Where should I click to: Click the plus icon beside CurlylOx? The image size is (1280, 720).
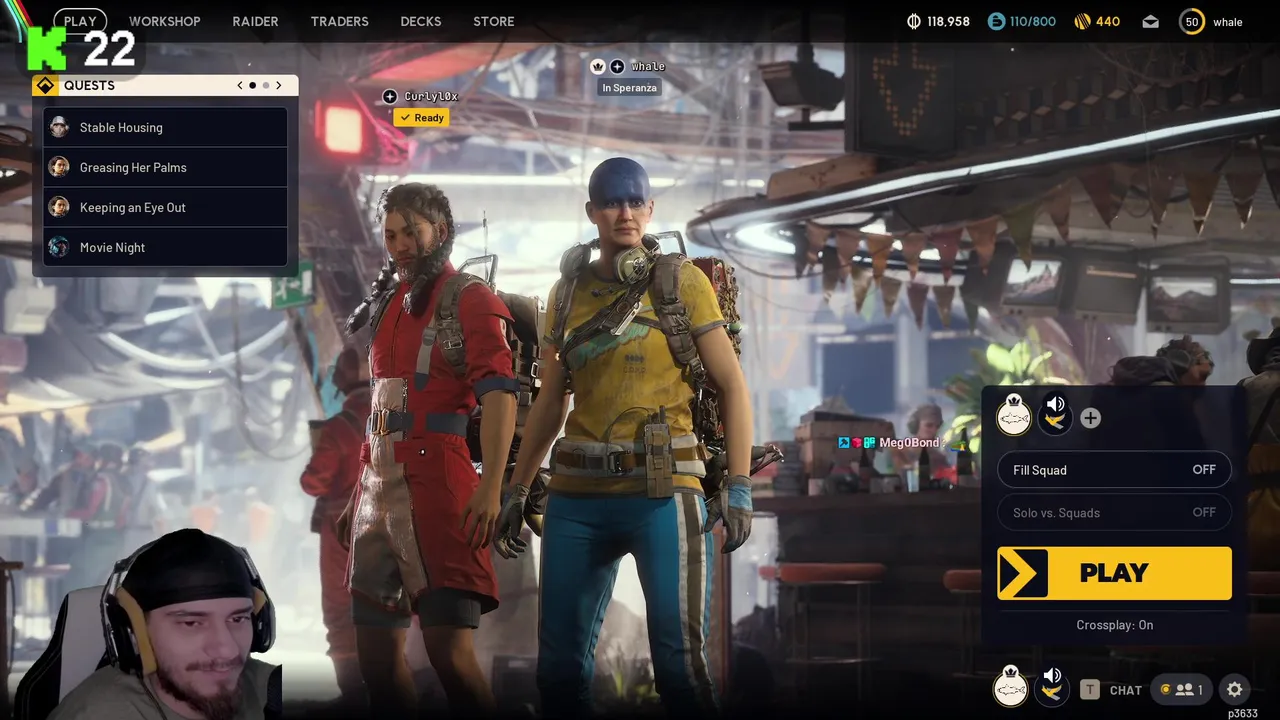click(x=390, y=96)
